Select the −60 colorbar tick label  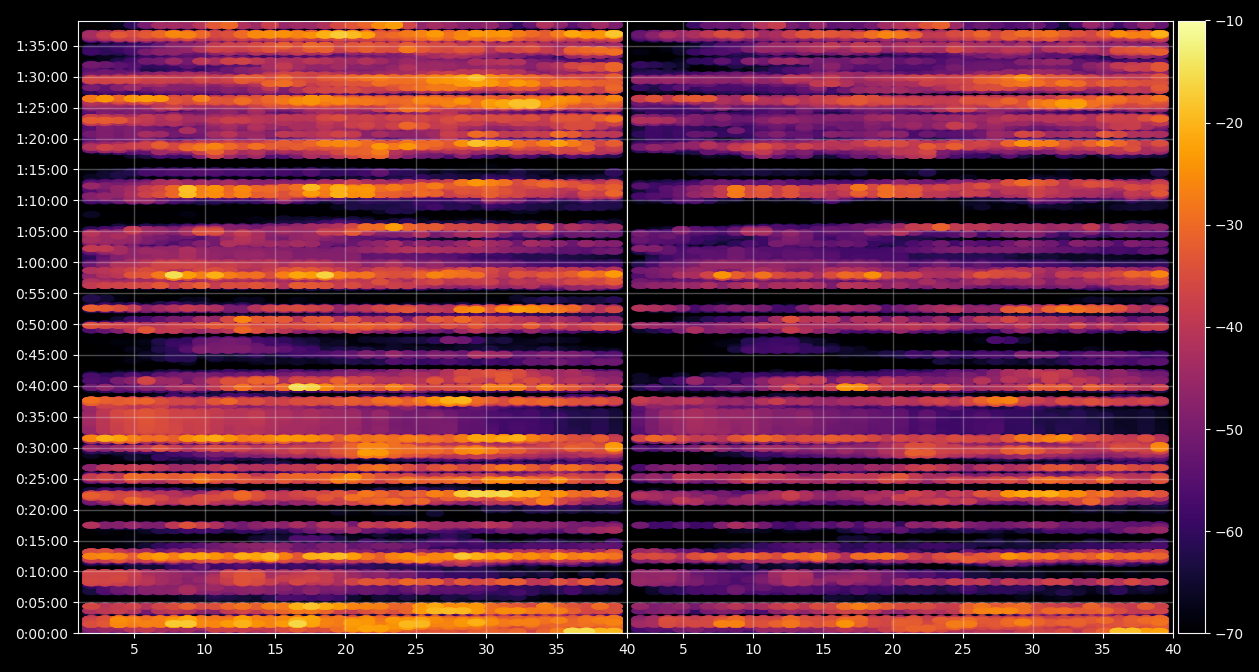1230,532
